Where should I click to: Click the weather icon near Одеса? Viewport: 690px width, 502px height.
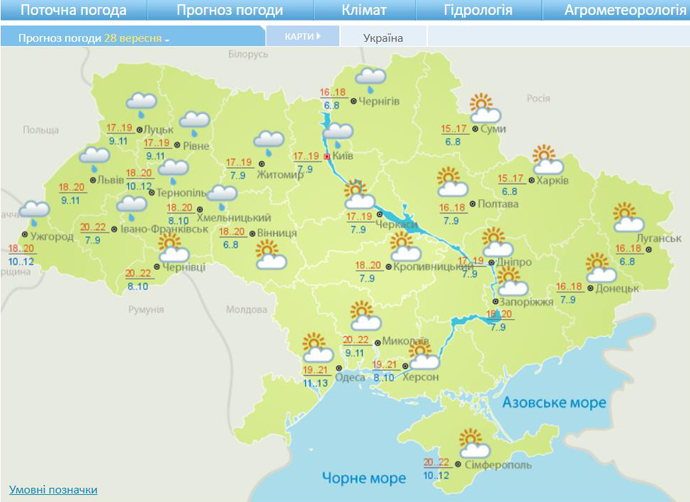pos(317,348)
